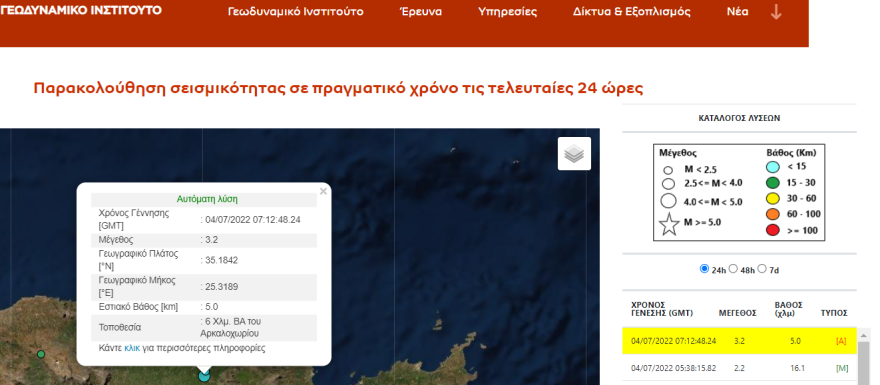
Task: Click the ΚΑΤΑΛΟΓΟΣ ΛΥΣΕΩΝ heading
Action: pos(739,118)
